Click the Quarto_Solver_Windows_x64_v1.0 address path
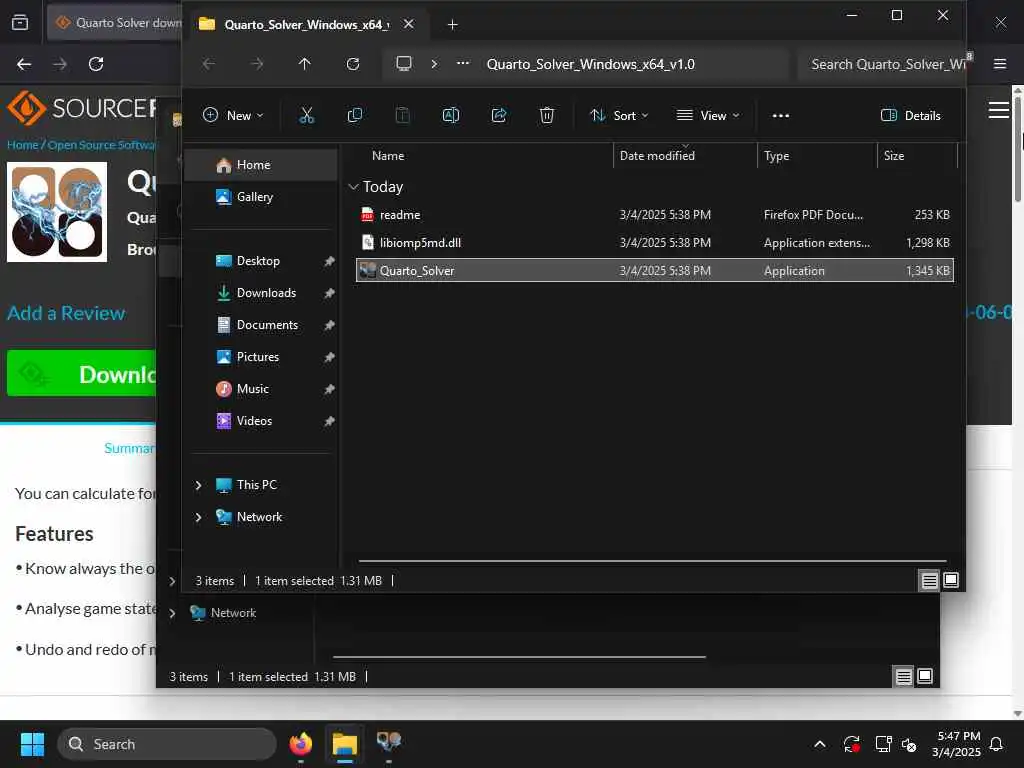This screenshot has height=768, width=1024. (590, 64)
